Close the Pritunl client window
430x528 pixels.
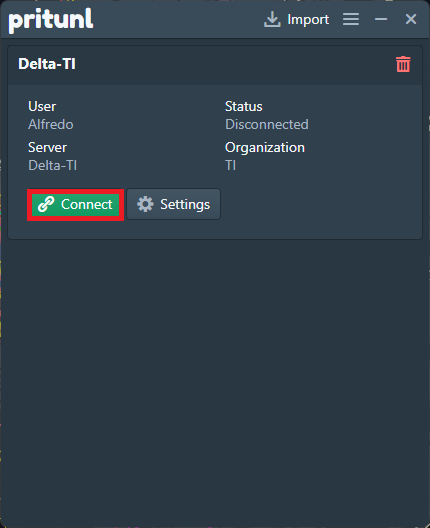pos(411,19)
